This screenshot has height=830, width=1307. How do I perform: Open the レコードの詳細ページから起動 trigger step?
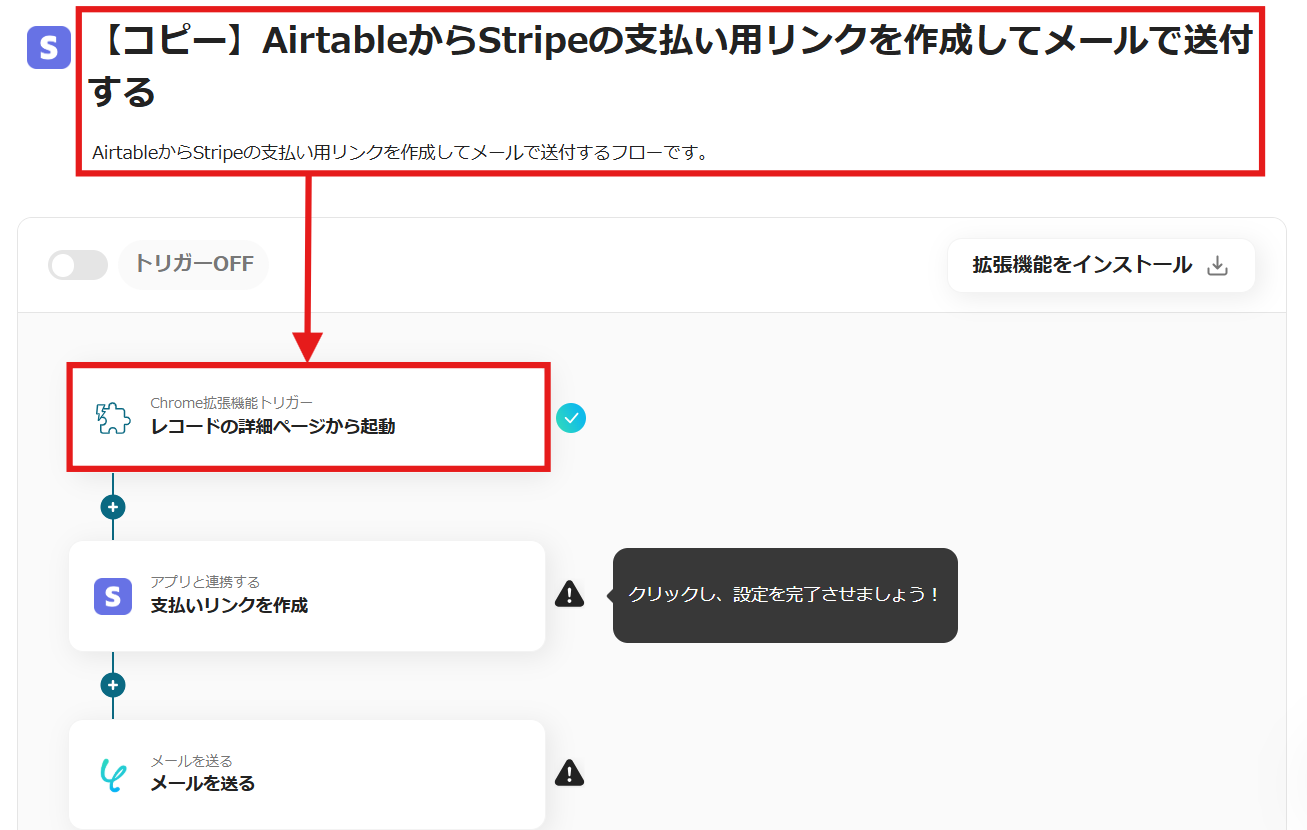308,417
